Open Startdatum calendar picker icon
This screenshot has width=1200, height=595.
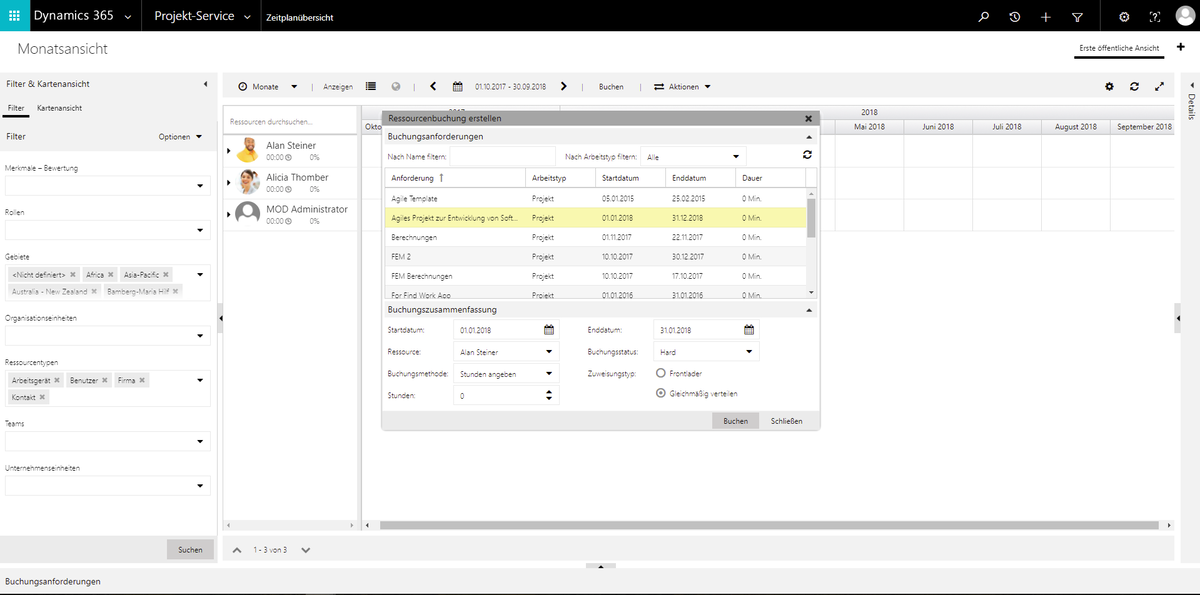(549, 330)
